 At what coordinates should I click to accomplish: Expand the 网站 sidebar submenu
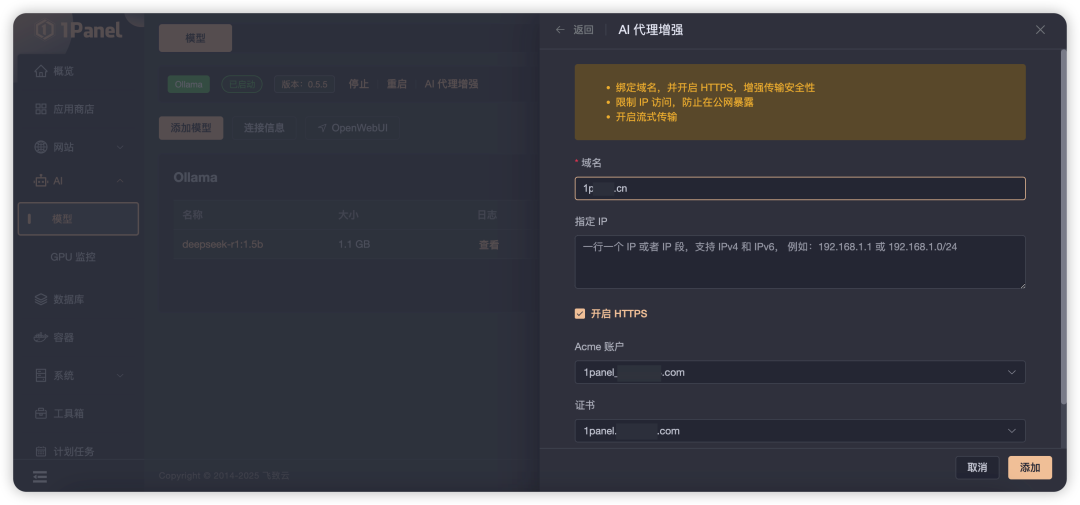[120, 147]
